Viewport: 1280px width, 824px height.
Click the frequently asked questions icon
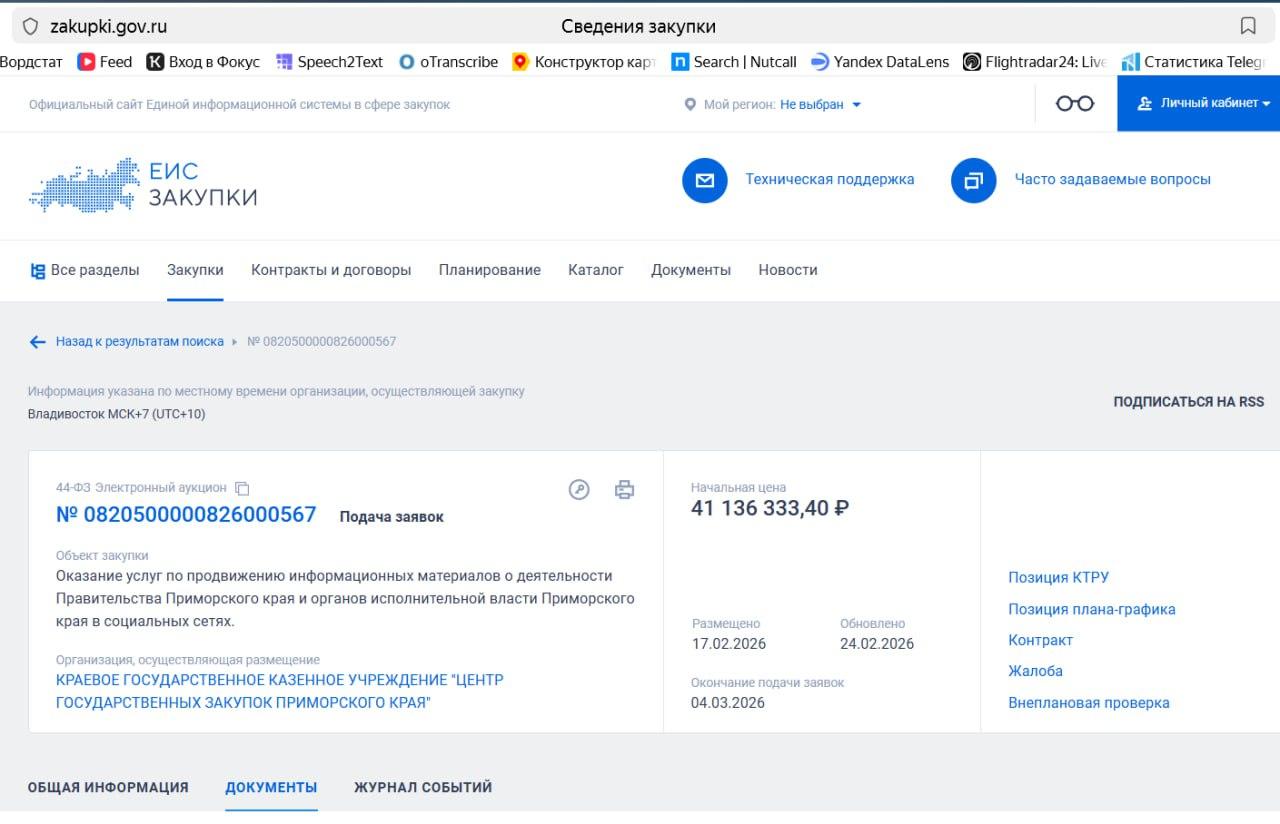973,180
